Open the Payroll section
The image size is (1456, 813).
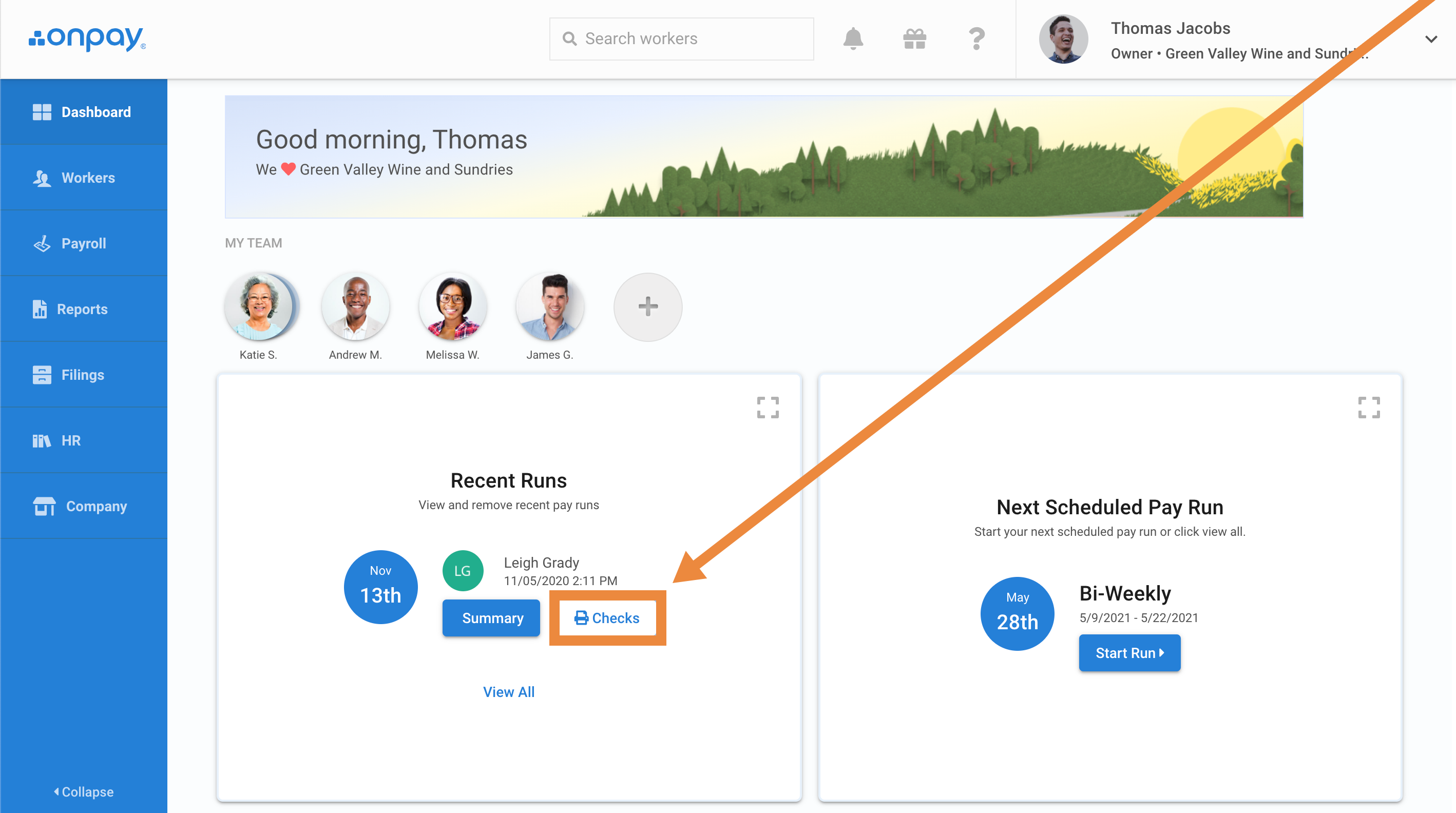tap(84, 243)
